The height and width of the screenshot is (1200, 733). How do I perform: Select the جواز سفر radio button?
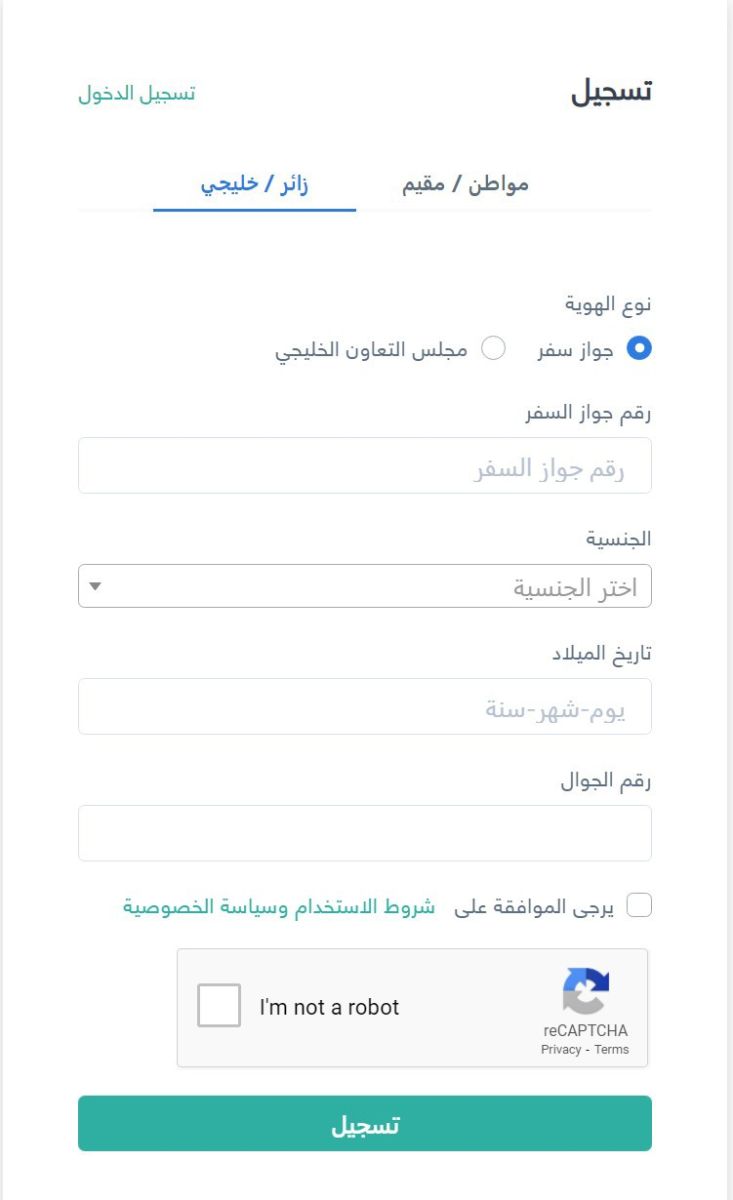tap(638, 348)
